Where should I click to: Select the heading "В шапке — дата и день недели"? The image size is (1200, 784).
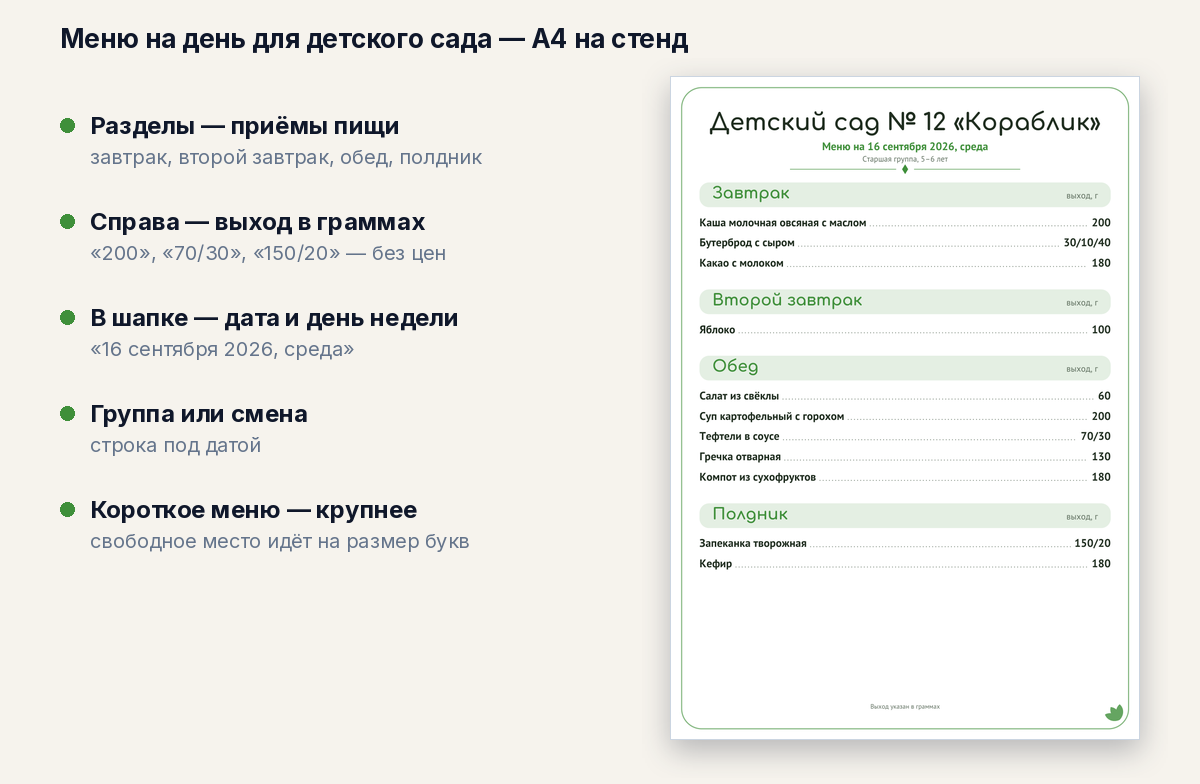click(274, 318)
